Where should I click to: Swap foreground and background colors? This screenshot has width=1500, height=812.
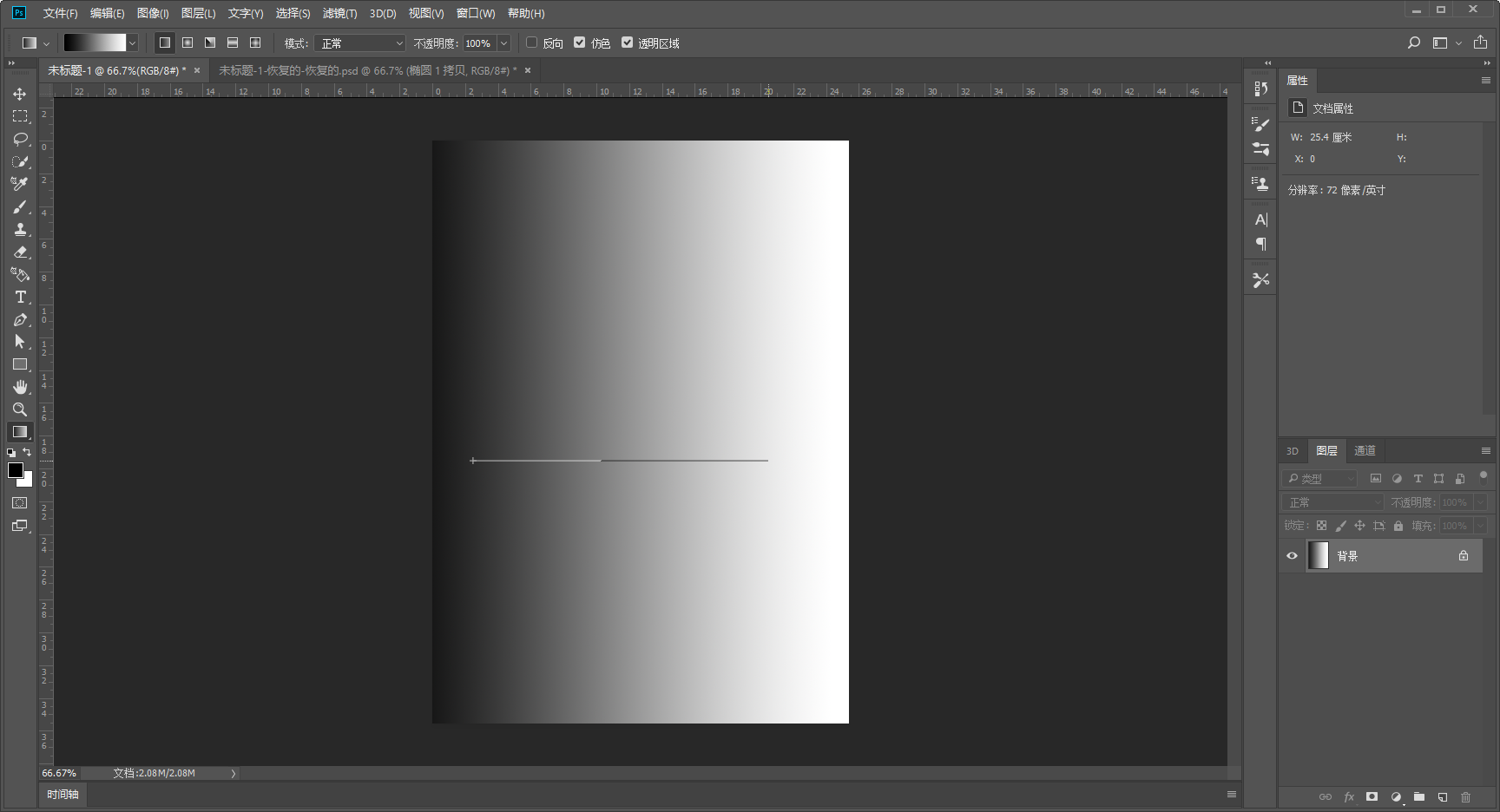click(x=27, y=452)
